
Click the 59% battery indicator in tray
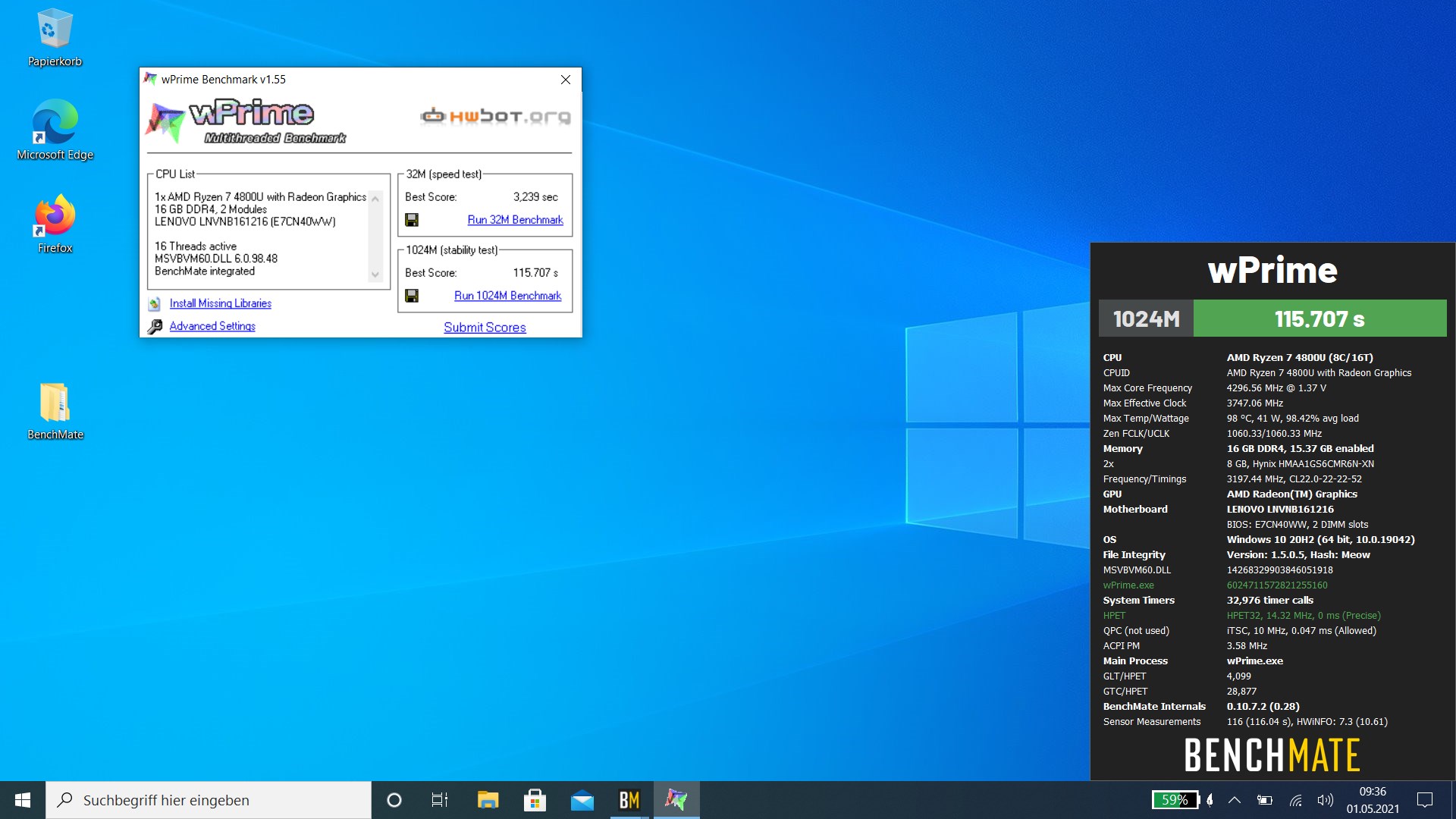tap(1175, 800)
